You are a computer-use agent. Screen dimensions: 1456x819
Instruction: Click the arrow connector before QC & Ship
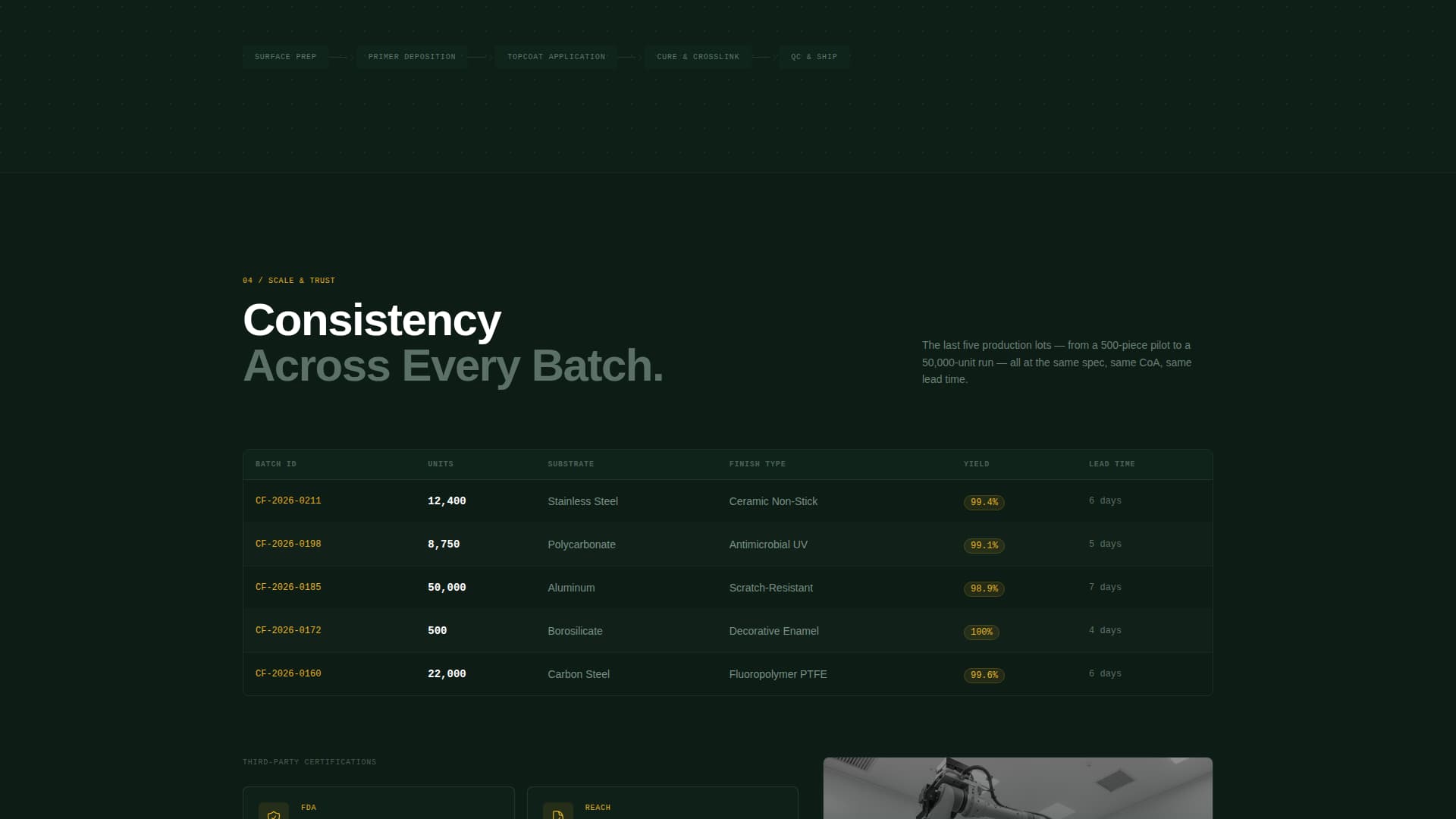tap(764, 56)
